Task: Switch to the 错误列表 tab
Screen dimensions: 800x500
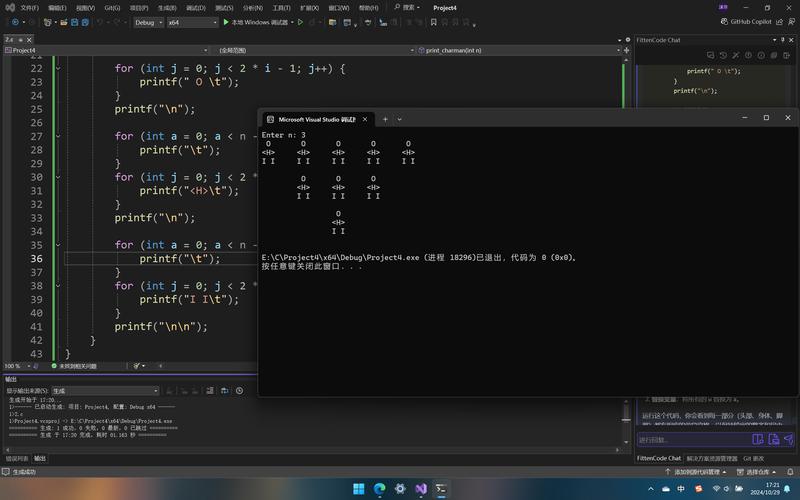Action: click(17, 459)
